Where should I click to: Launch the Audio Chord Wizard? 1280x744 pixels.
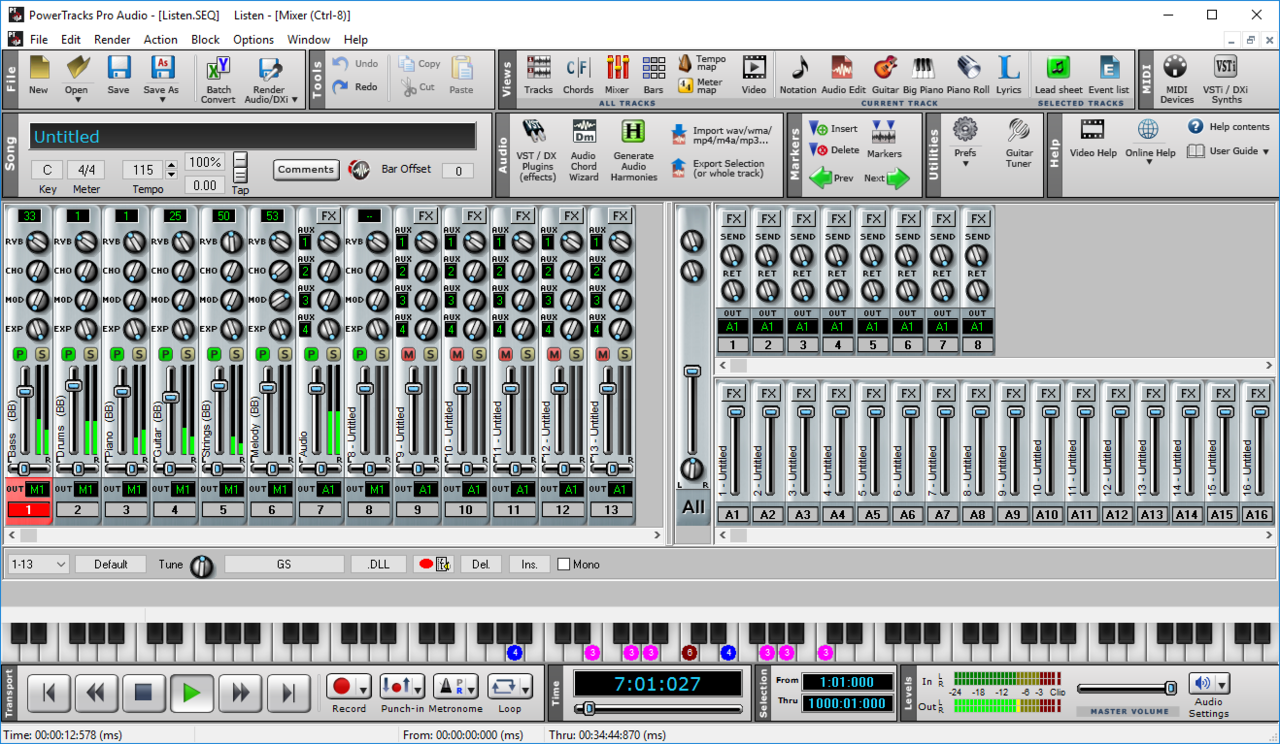pos(584,150)
